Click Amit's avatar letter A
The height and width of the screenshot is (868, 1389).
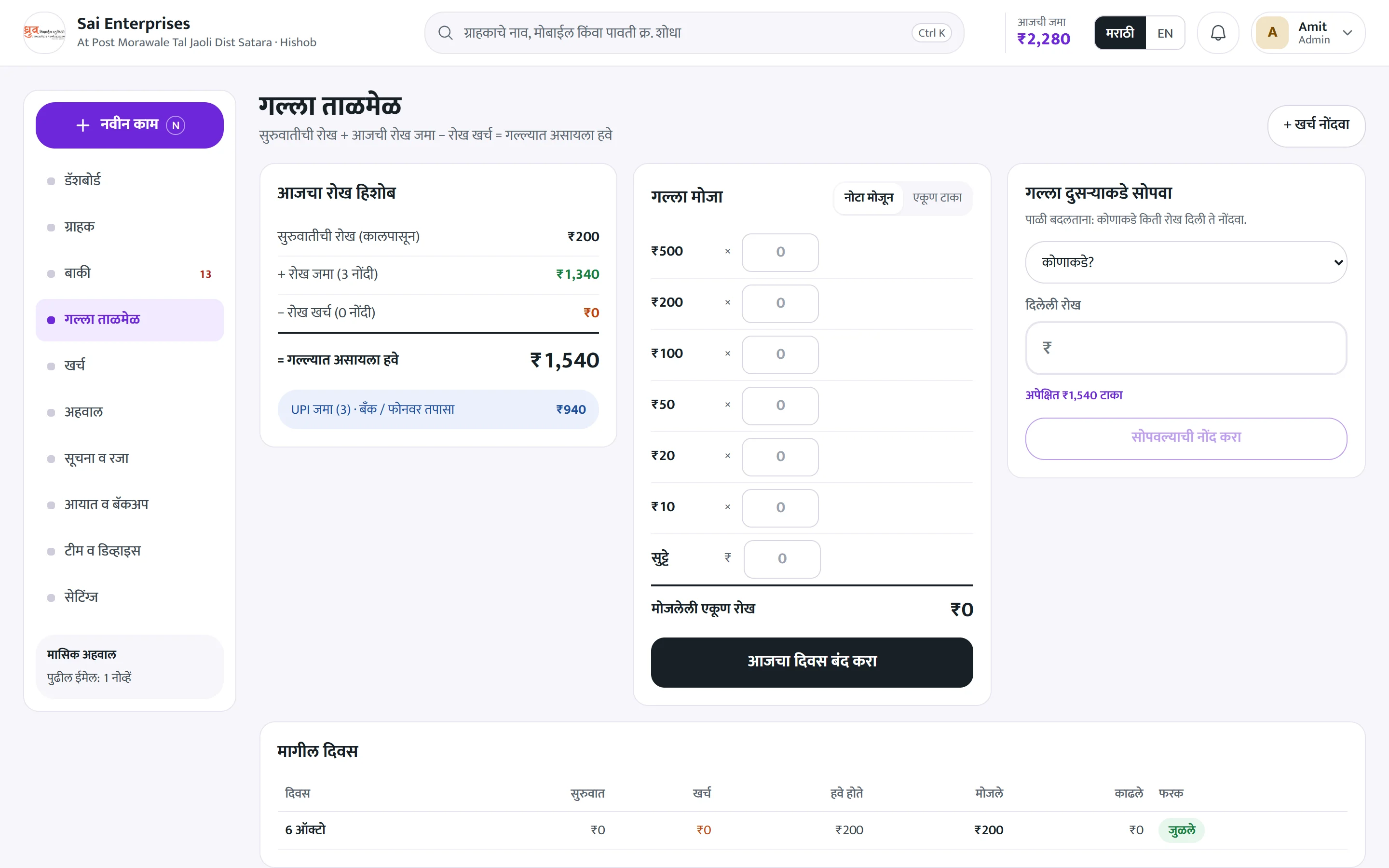coord(1272,33)
